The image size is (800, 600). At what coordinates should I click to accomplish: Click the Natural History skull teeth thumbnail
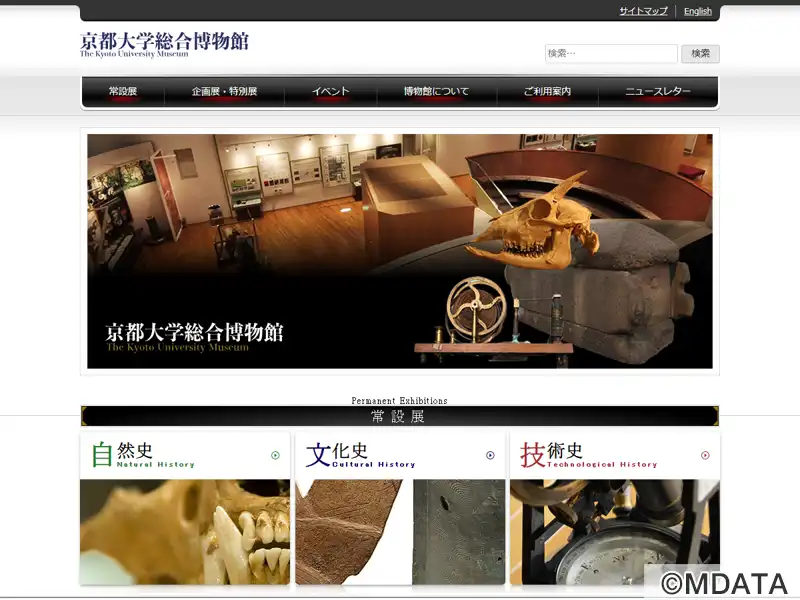pyautogui.click(x=185, y=532)
